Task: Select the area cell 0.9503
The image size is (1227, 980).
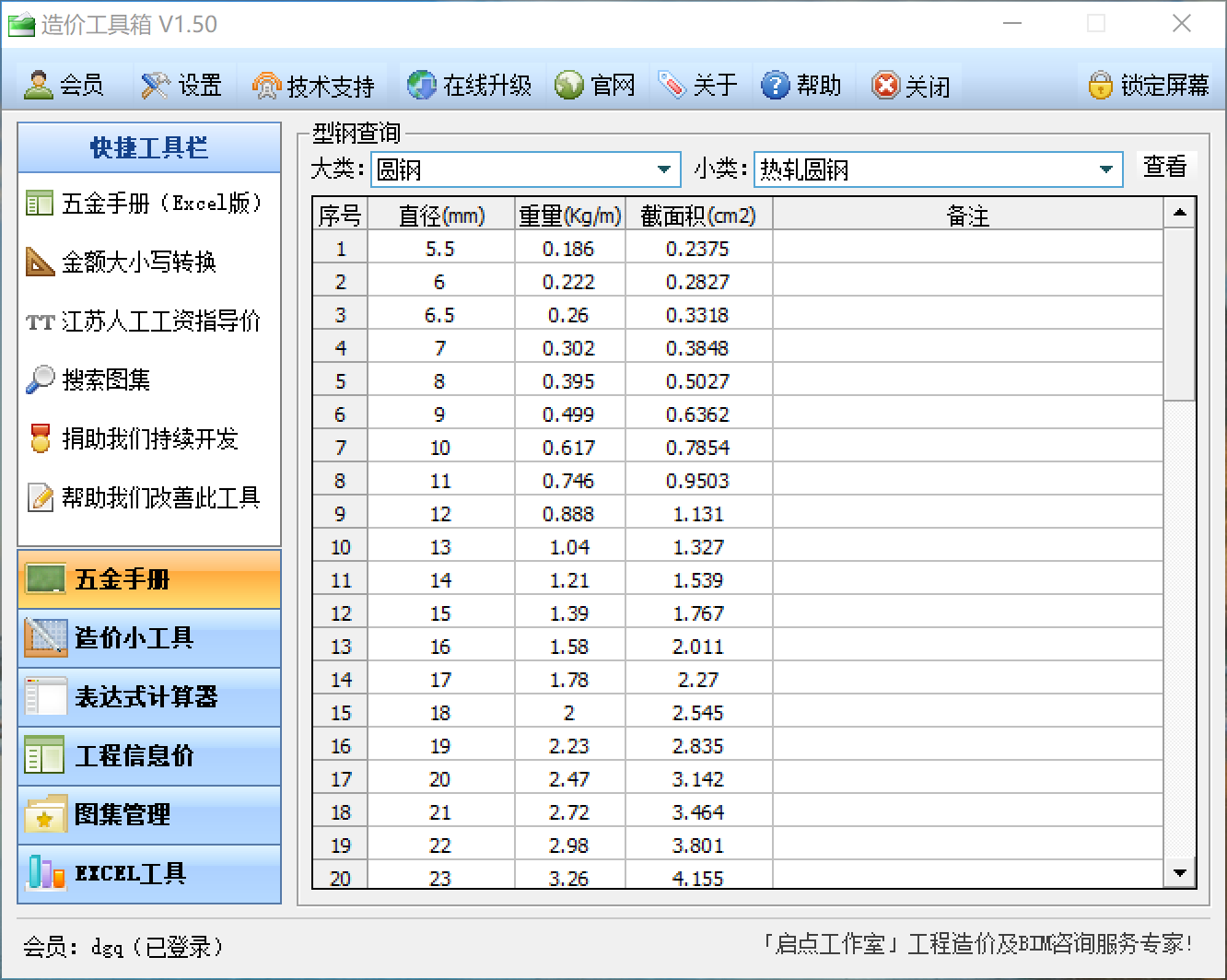Action: [x=698, y=481]
